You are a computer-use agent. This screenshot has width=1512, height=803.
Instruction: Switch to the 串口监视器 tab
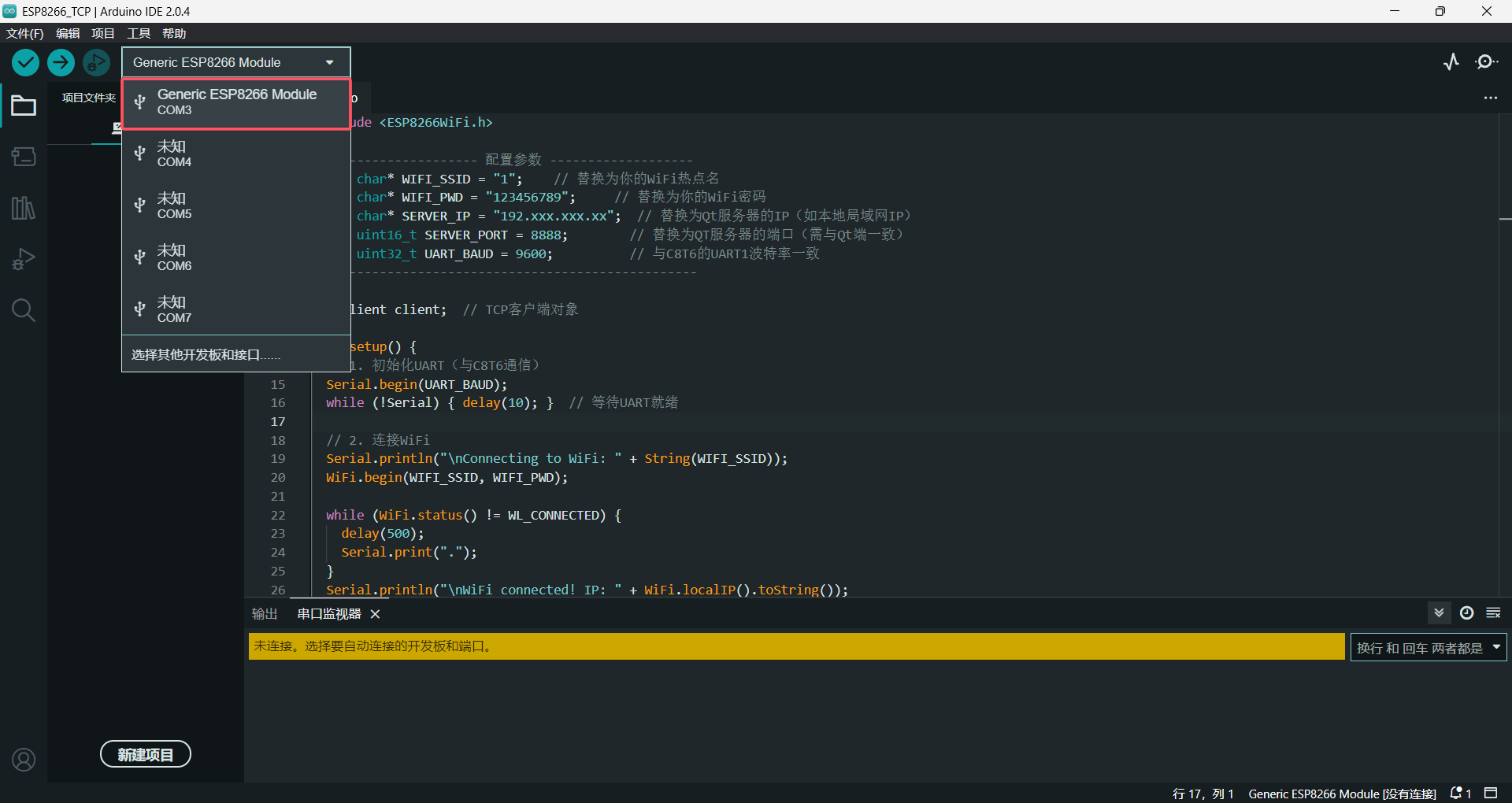pyautogui.click(x=329, y=614)
